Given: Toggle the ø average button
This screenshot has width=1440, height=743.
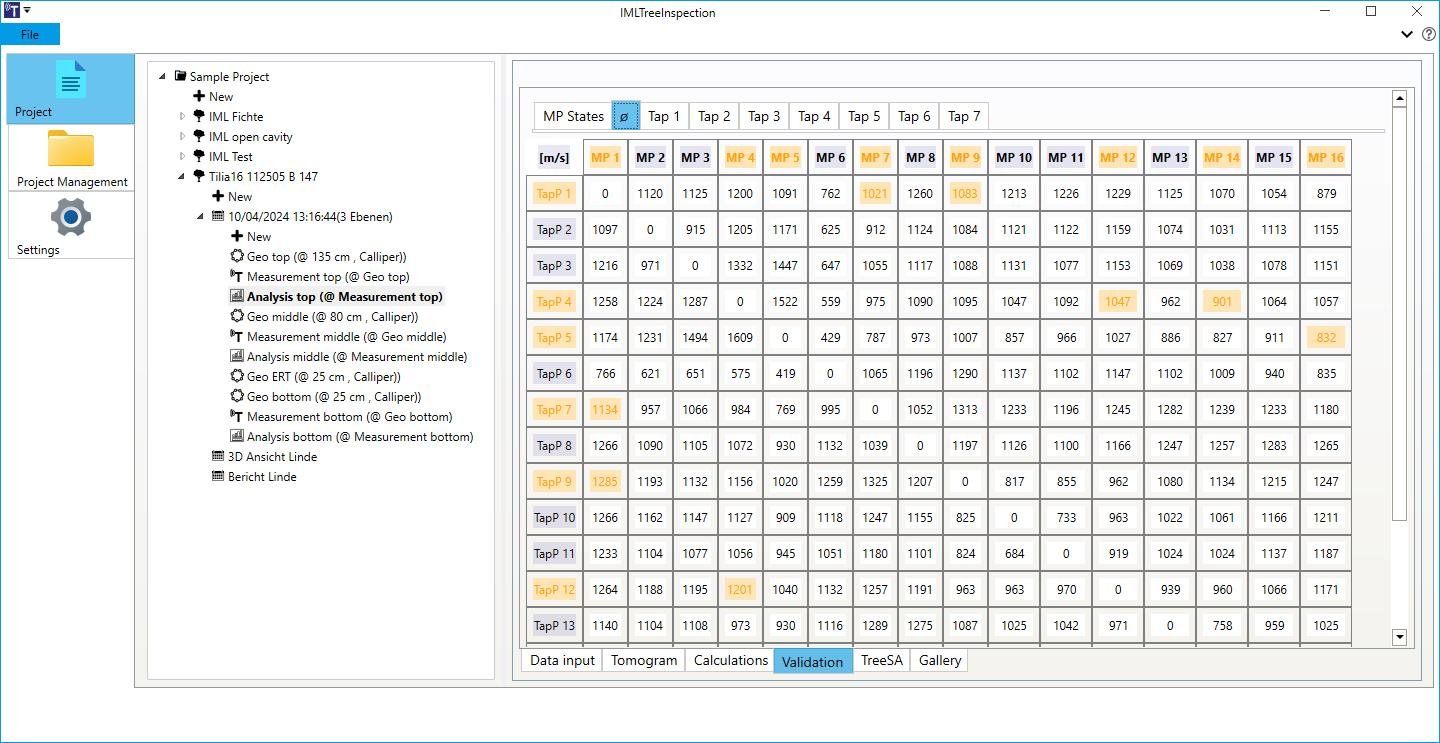Looking at the screenshot, I should point(625,116).
